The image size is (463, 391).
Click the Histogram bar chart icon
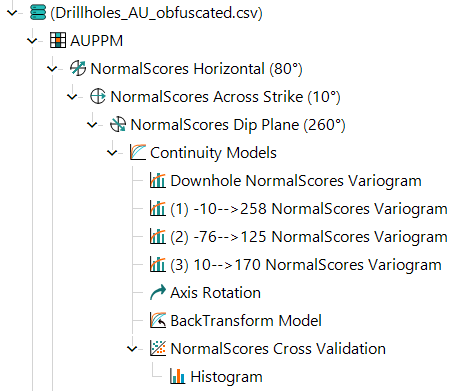[178, 377]
